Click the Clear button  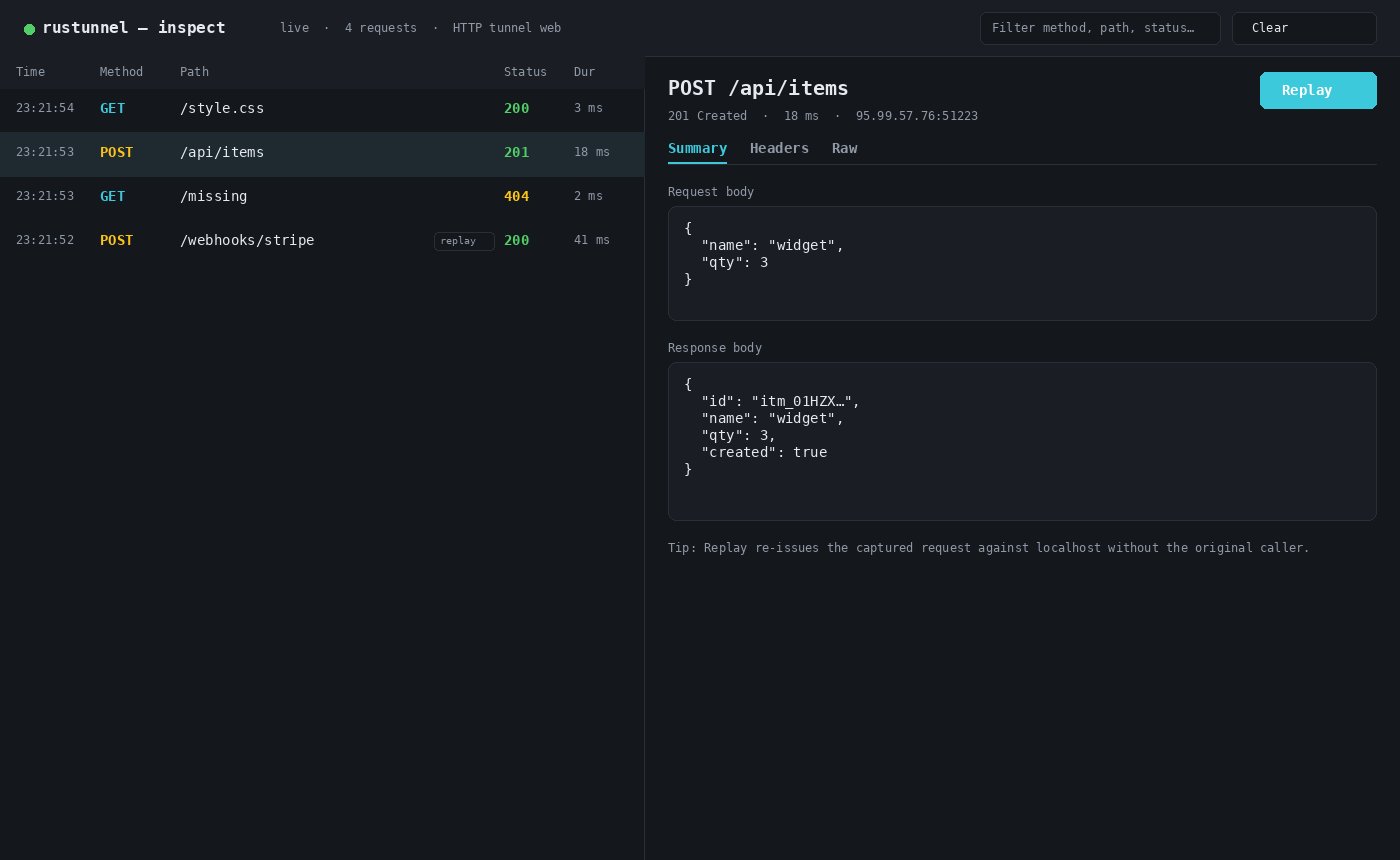[1304, 28]
